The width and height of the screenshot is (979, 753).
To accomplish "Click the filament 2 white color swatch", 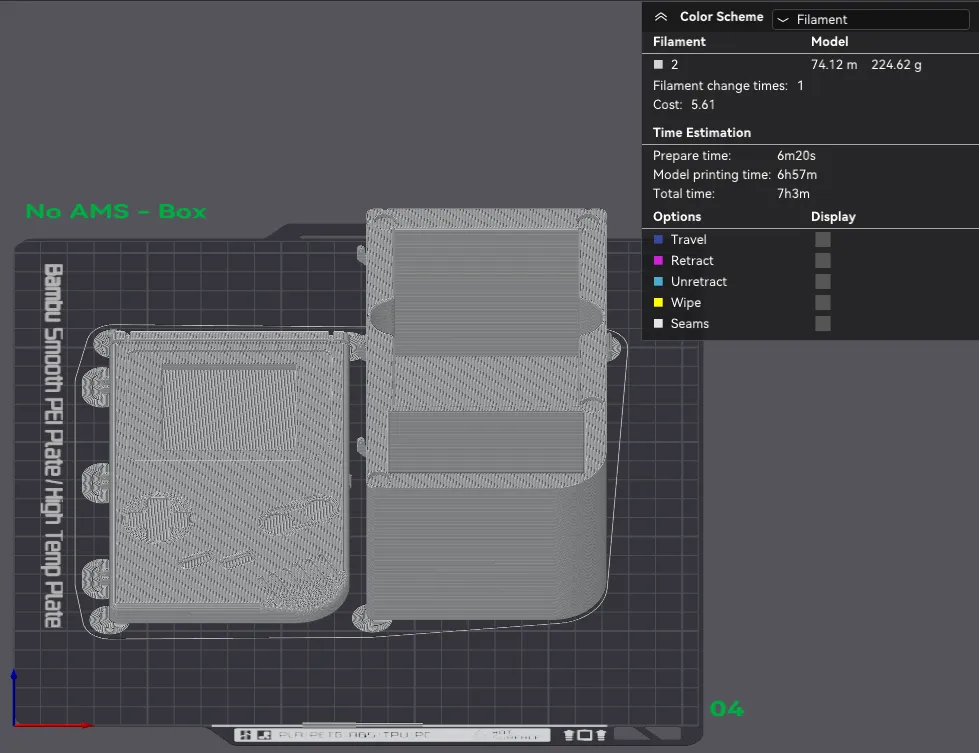I will pos(658,64).
